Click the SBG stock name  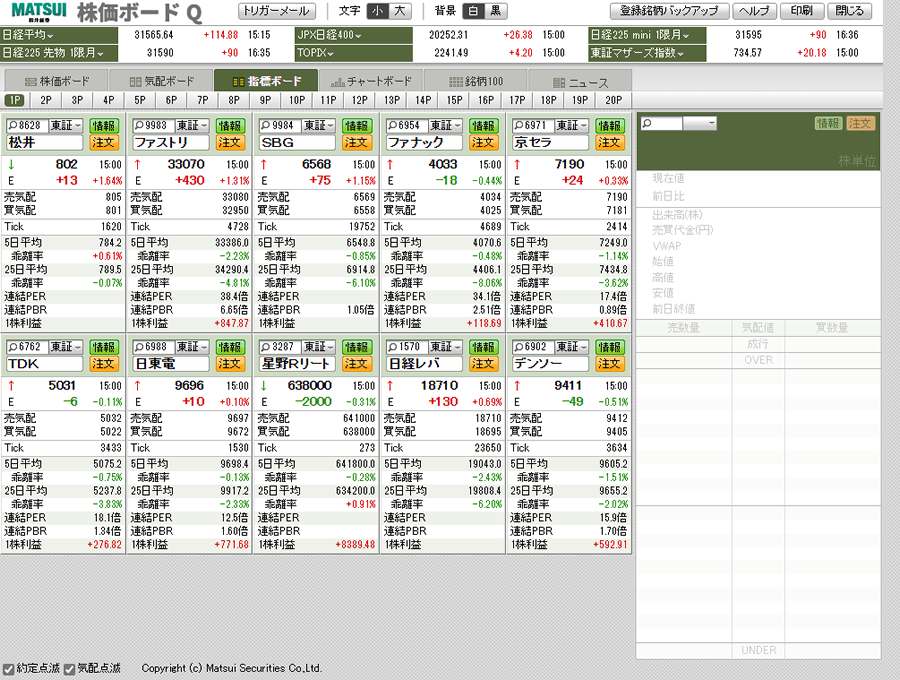pos(297,142)
